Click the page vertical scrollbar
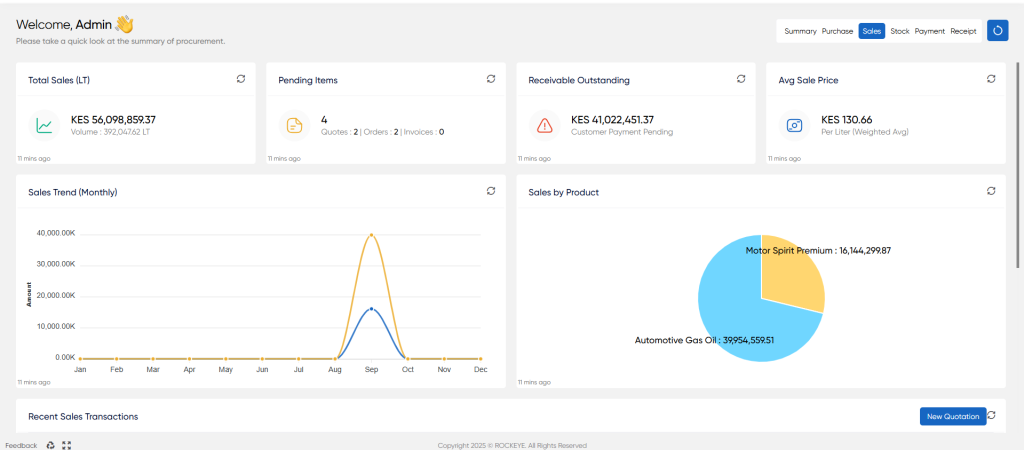Screen dimensions: 1024x450 [x=1017, y=165]
